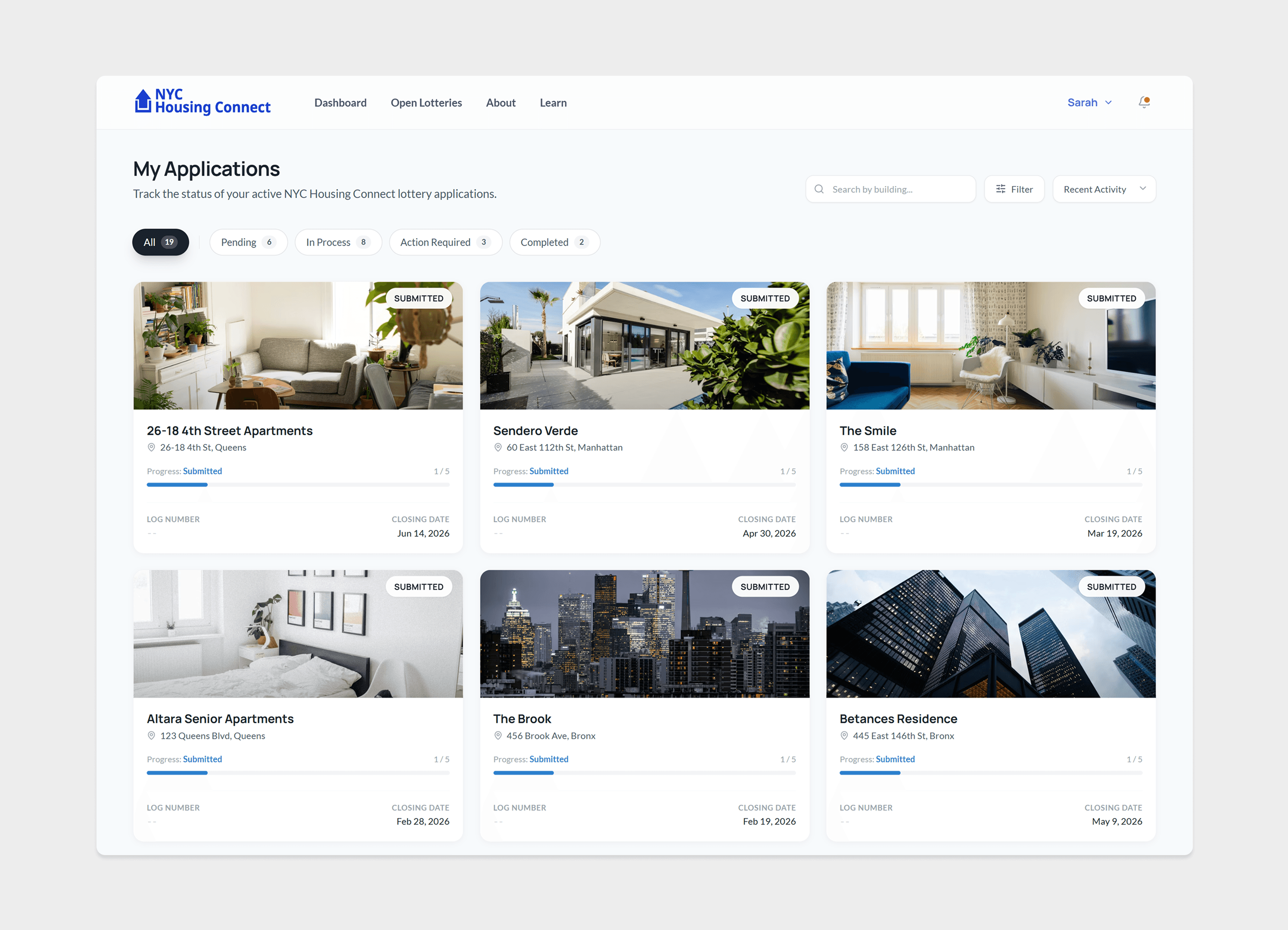This screenshot has height=930, width=1288.
Task: Click the NYC Housing Connect house logo
Action: 143,101
